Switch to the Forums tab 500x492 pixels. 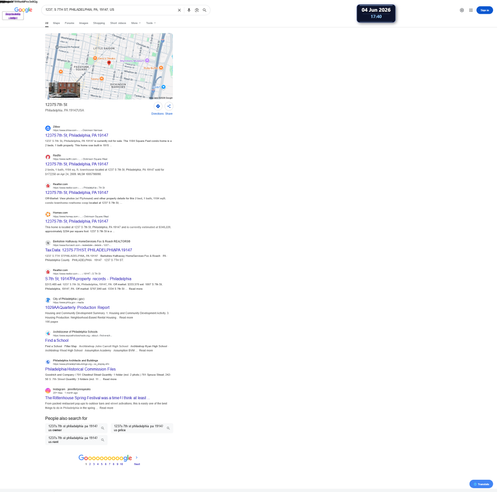pos(70,23)
